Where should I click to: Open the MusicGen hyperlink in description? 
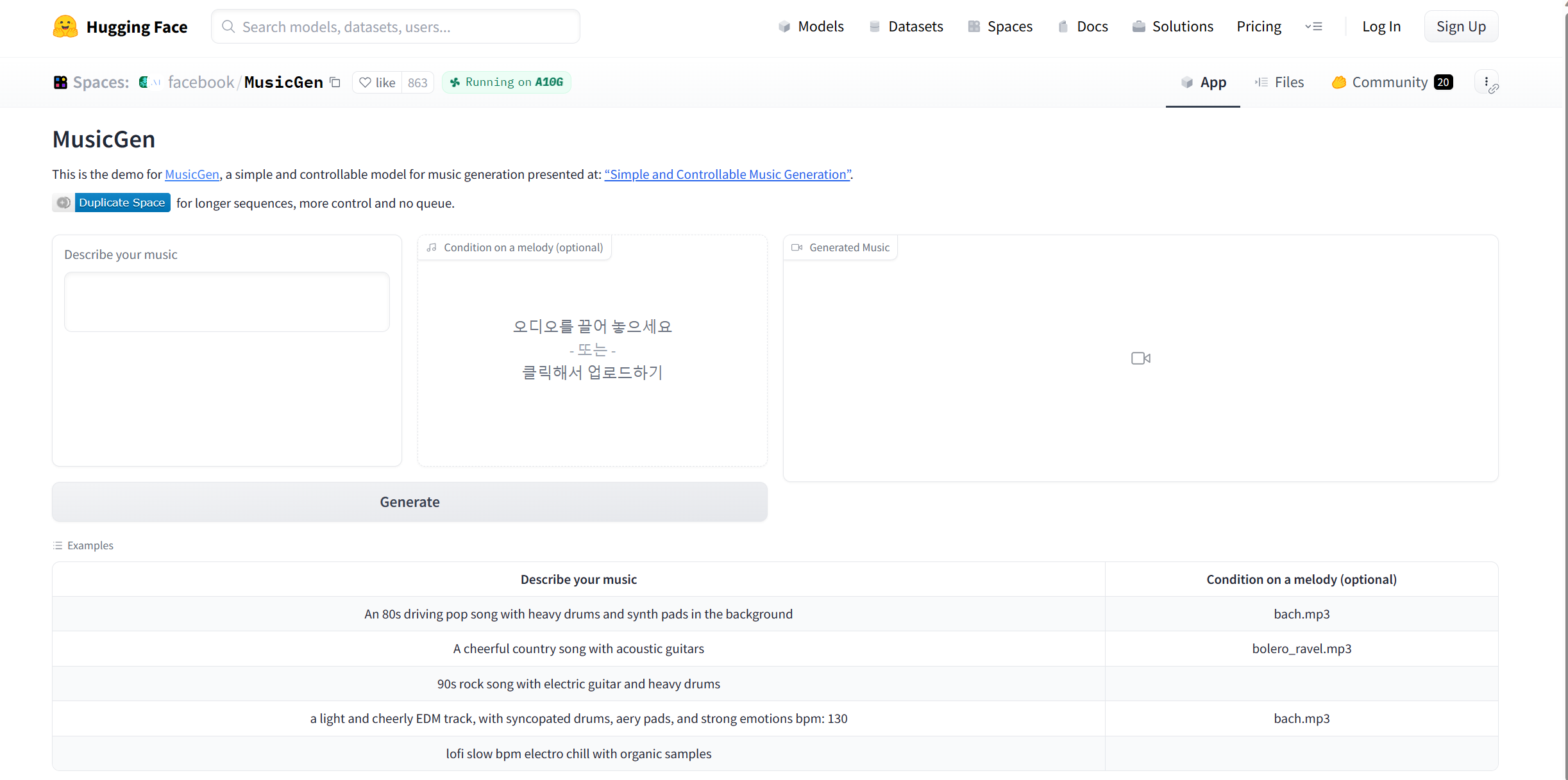pyautogui.click(x=192, y=174)
